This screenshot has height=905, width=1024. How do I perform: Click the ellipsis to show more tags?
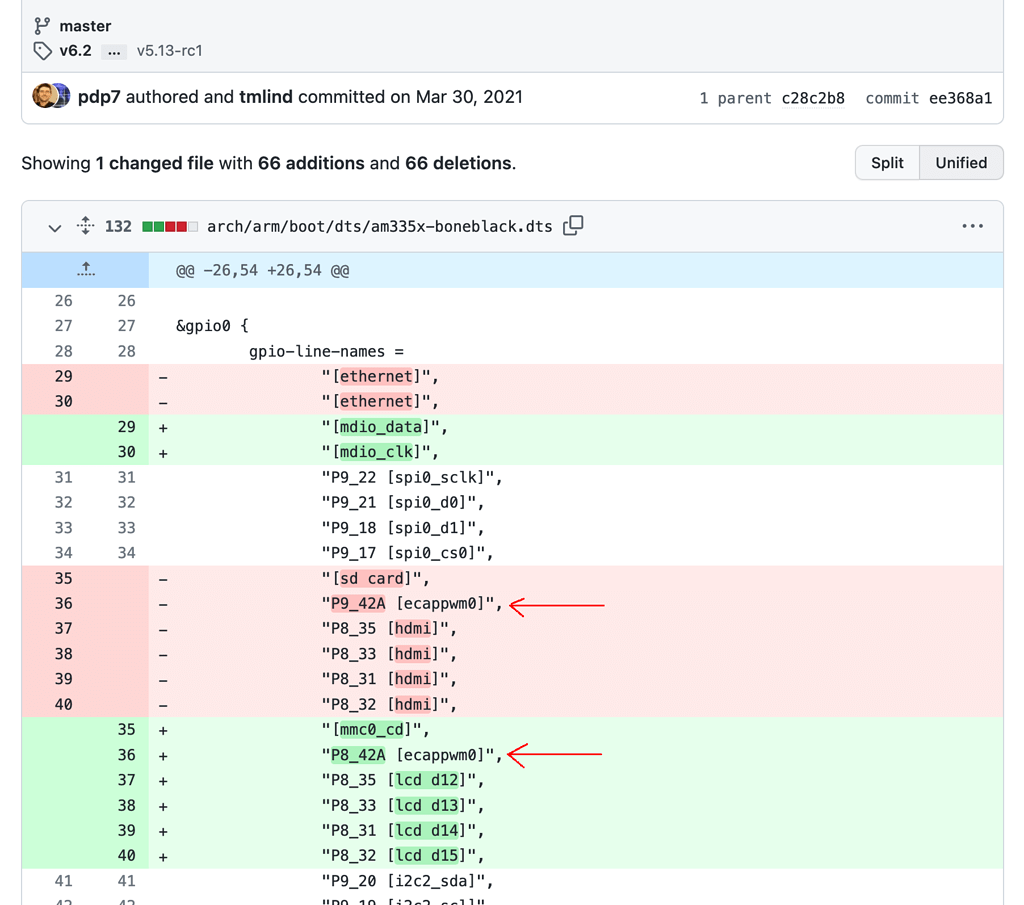tap(113, 50)
